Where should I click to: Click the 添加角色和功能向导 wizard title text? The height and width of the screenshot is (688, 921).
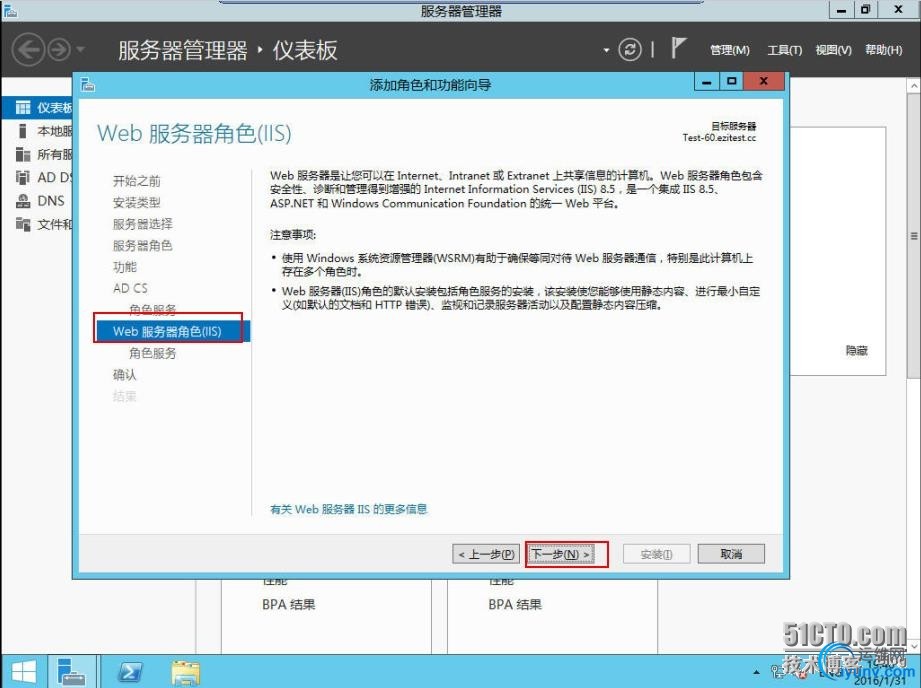[431, 85]
